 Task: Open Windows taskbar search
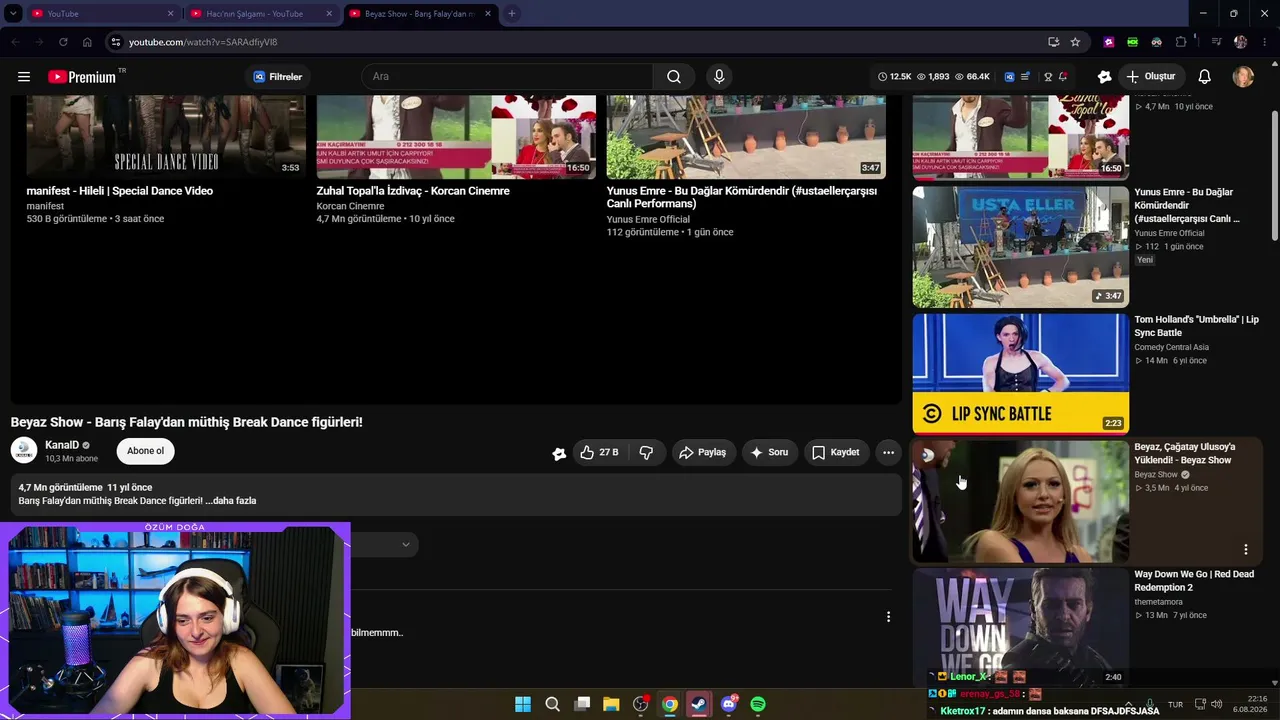pyautogui.click(x=552, y=704)
